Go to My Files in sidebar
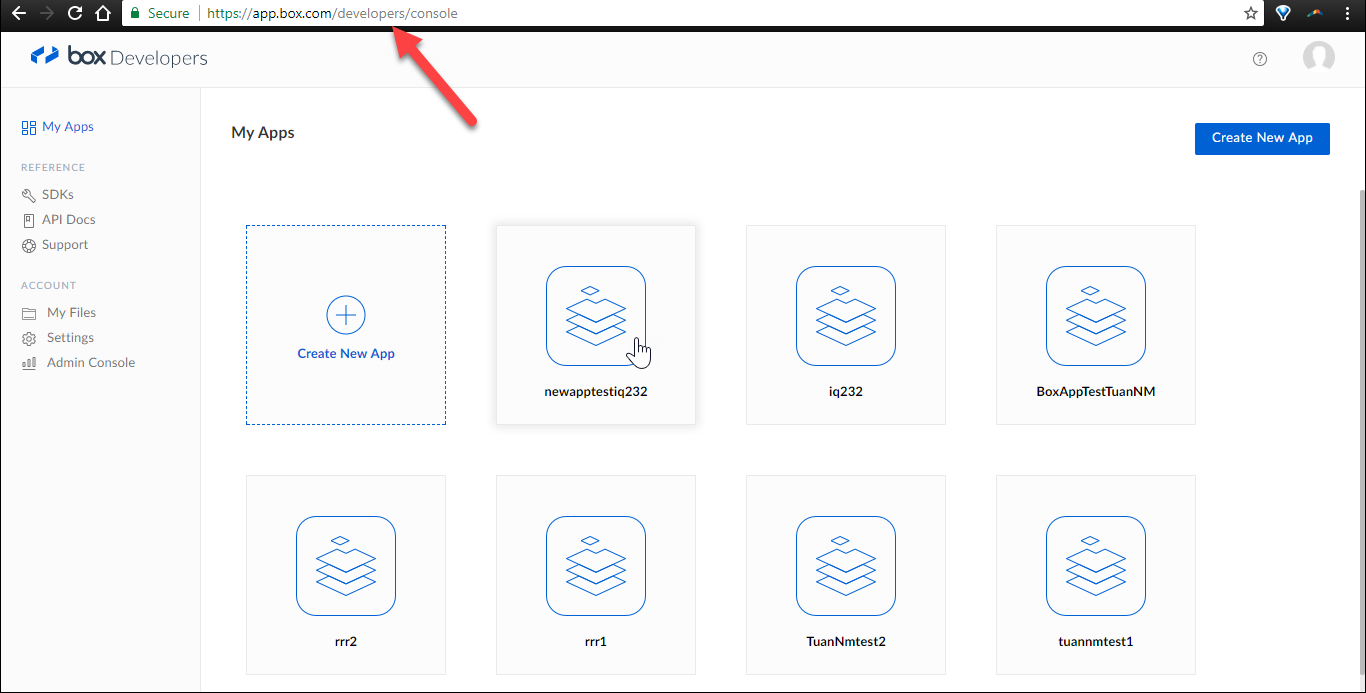The height and width of the screenshot is (693, 1366). [x=72, y=313]
